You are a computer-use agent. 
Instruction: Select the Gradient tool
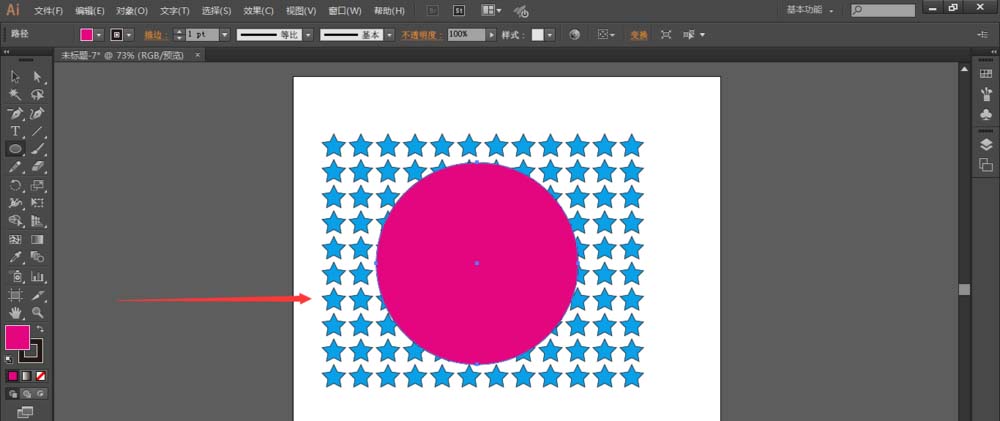point(38,240)
